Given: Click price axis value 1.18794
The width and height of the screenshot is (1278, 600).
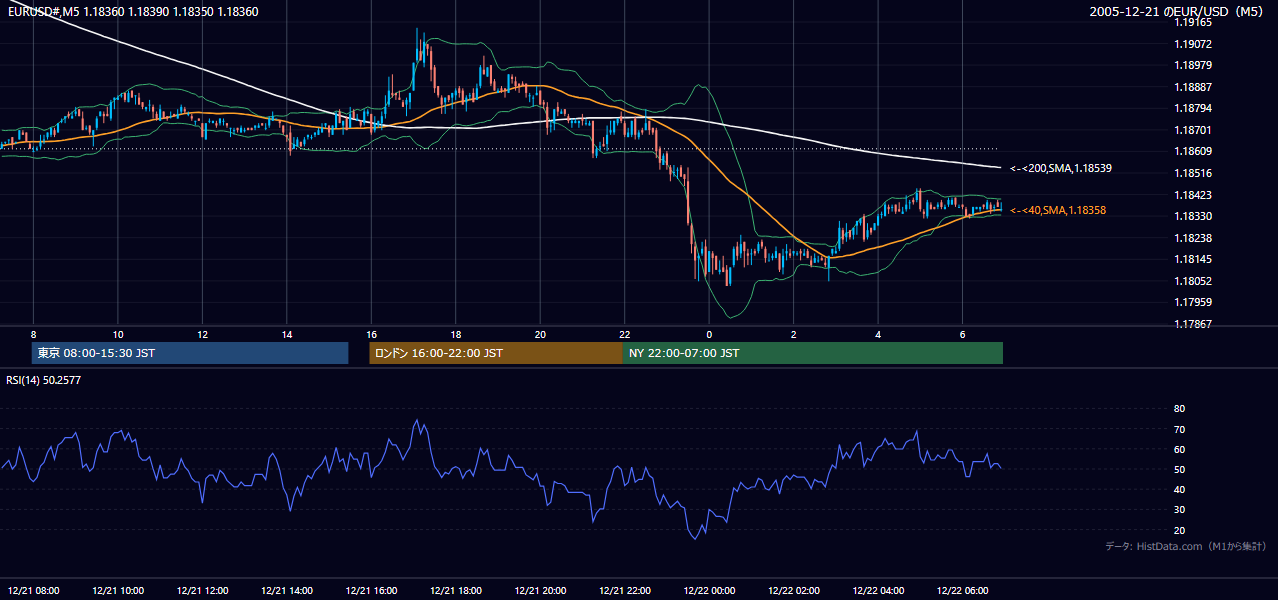Looking at the screenshot, I should (1194, 108).
